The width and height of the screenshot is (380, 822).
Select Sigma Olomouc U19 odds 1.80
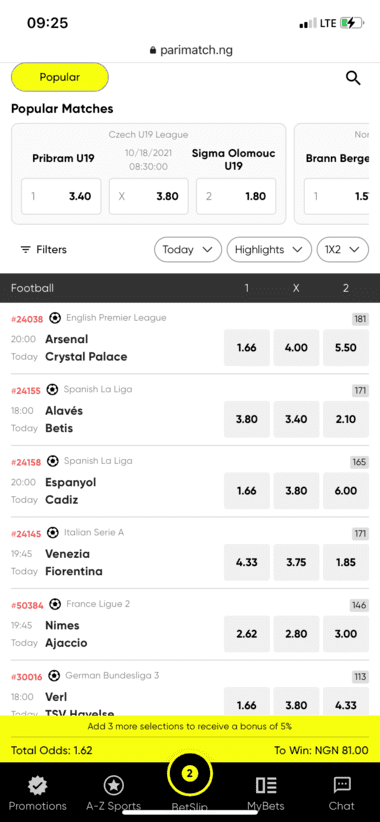[x=236, y=197]
